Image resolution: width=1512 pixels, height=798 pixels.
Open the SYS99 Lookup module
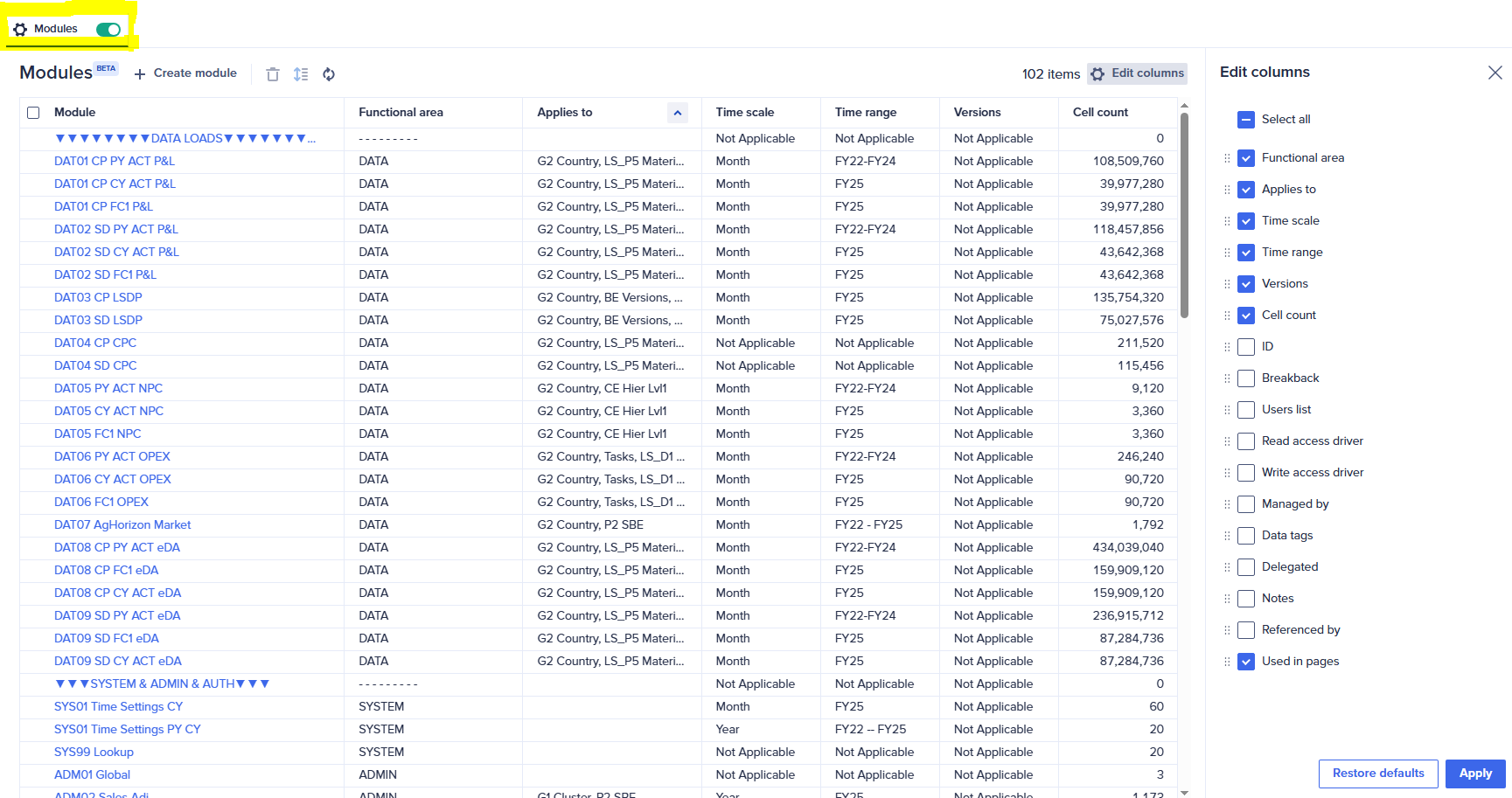coord(94,753)
